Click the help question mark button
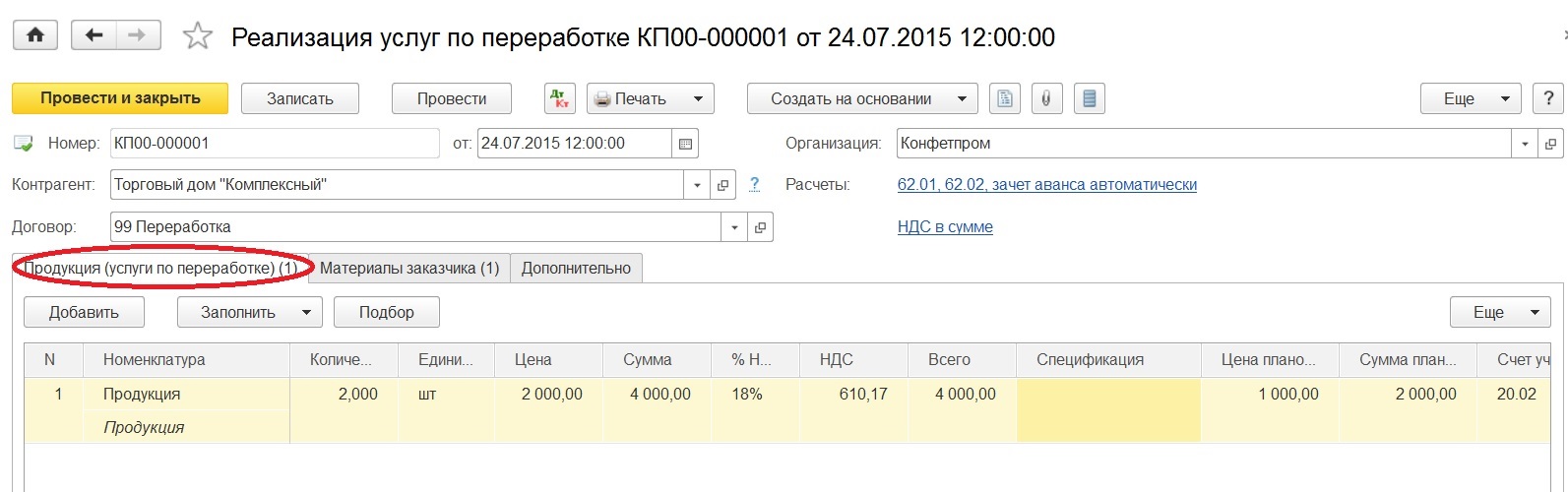The width and height of the screenshot is (1568, 492). [1548, 98]
